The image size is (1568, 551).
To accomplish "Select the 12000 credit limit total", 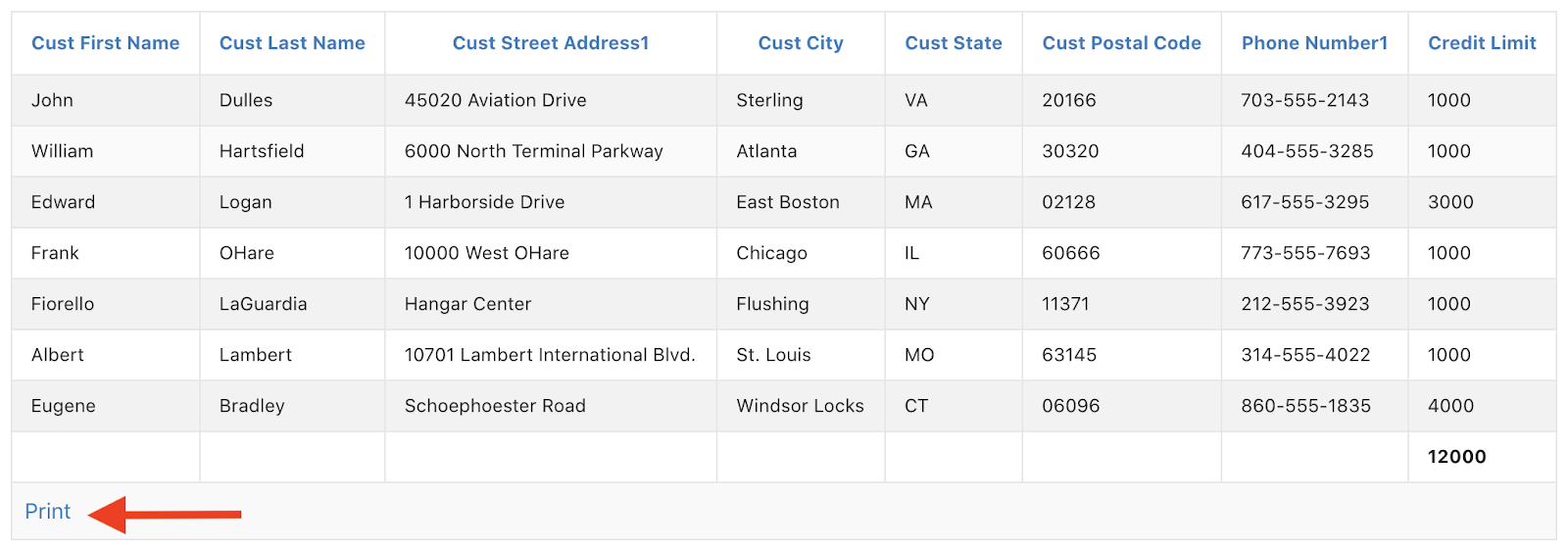I will 1456,457.
